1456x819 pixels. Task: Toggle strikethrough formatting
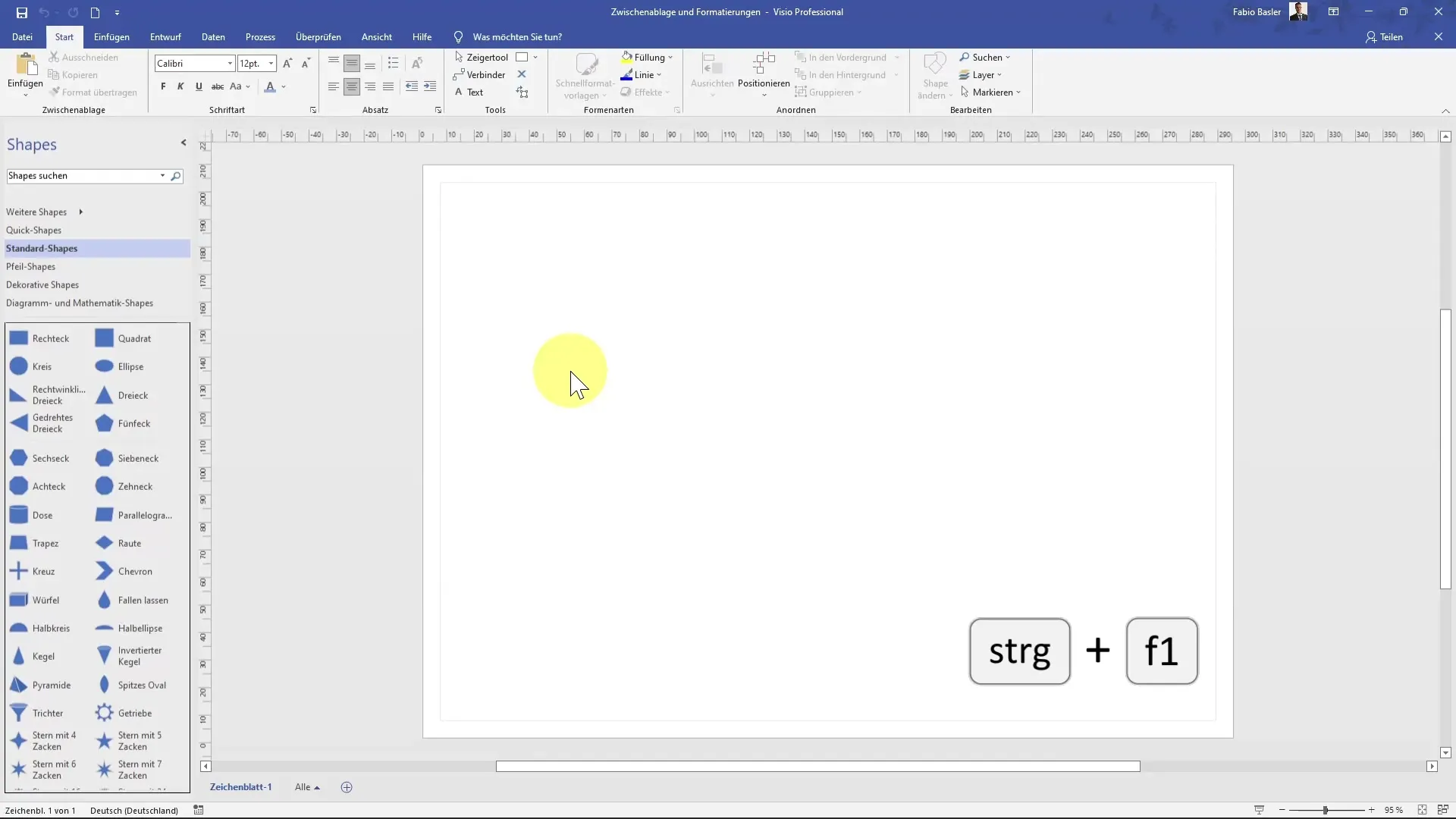218,86
